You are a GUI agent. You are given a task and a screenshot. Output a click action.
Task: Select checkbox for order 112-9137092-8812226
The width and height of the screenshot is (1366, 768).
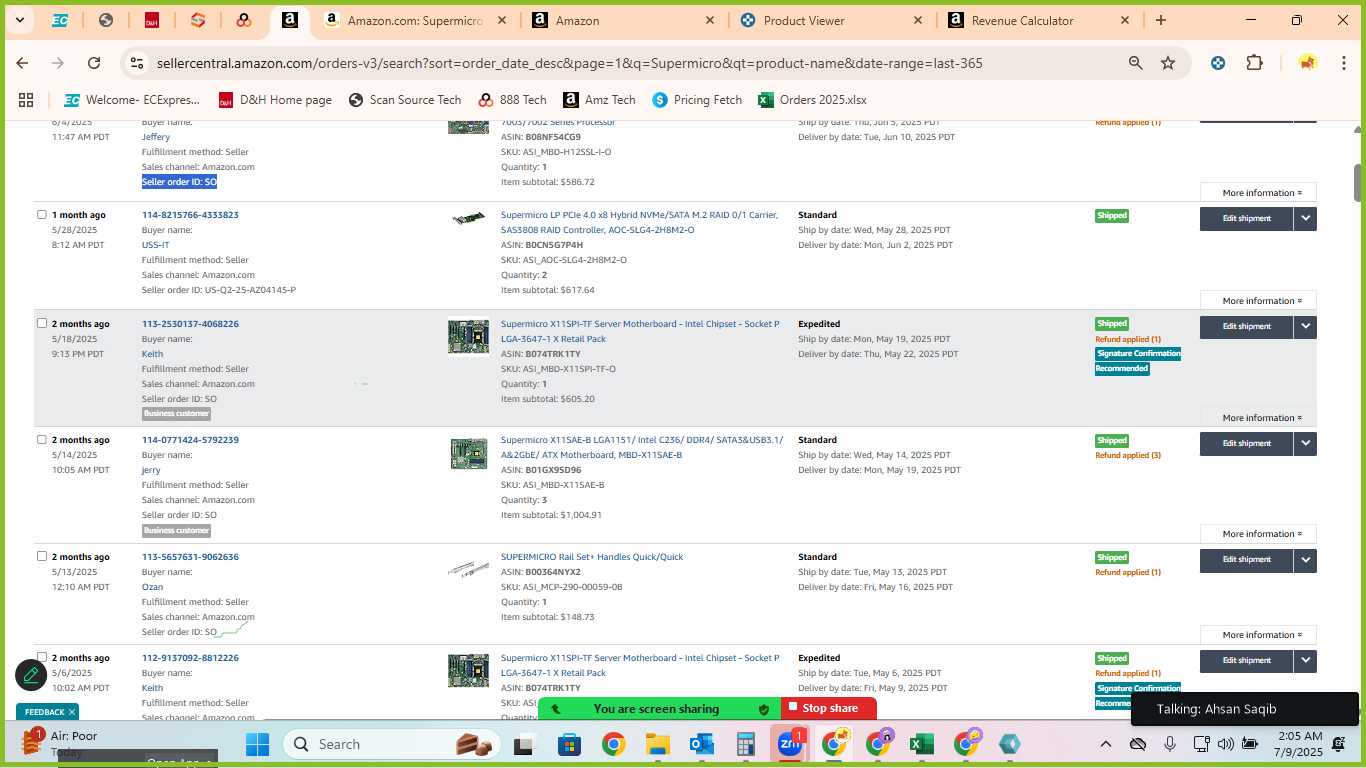[42, 657]
